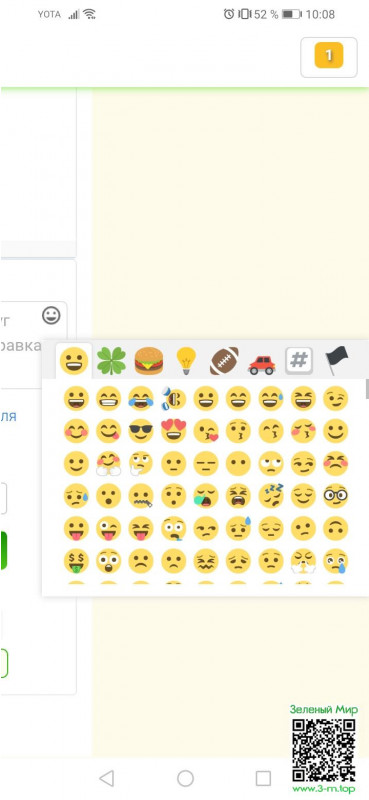Tap the Android back navigation button
369x800 pixels.
click(106, 778)
